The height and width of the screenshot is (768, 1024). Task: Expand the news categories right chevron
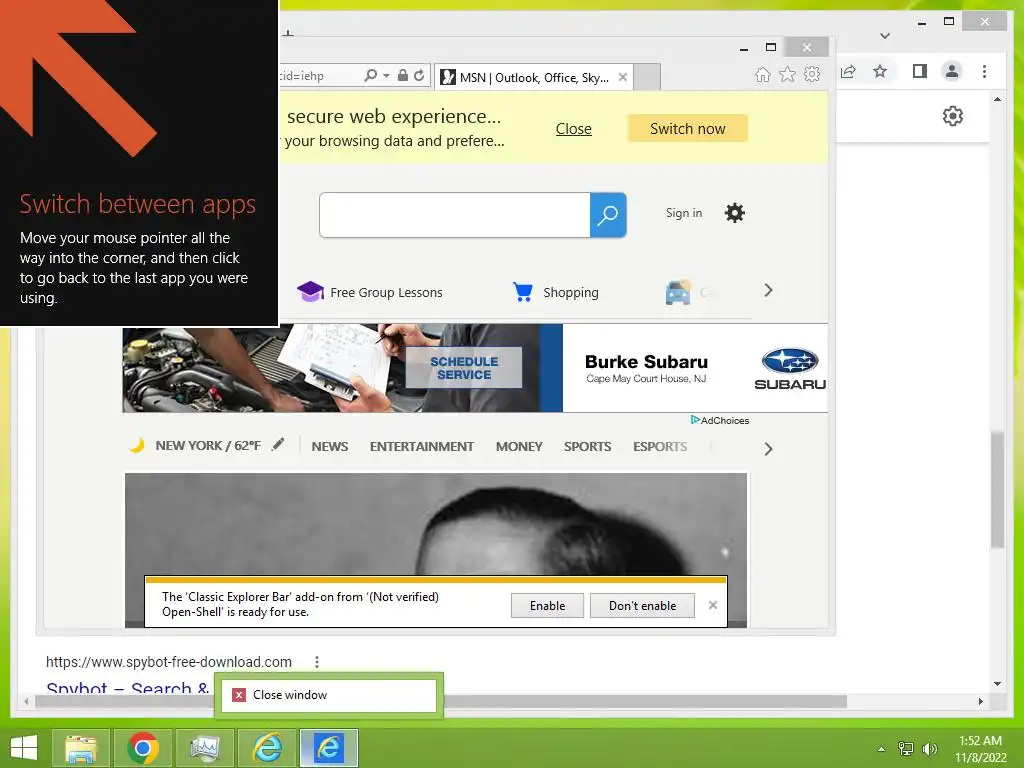point(769,449)
